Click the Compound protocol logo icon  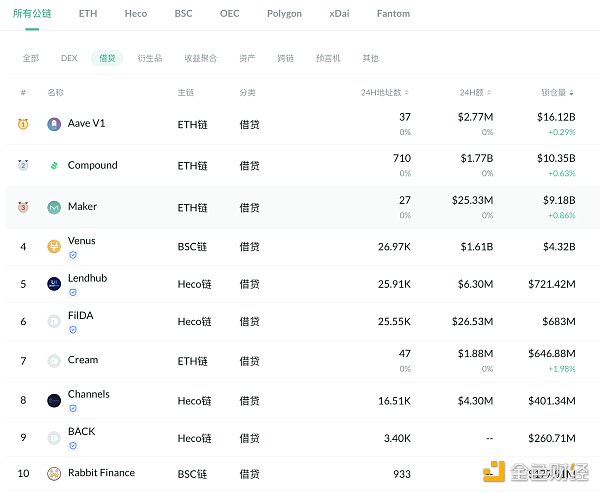(54, 166)
